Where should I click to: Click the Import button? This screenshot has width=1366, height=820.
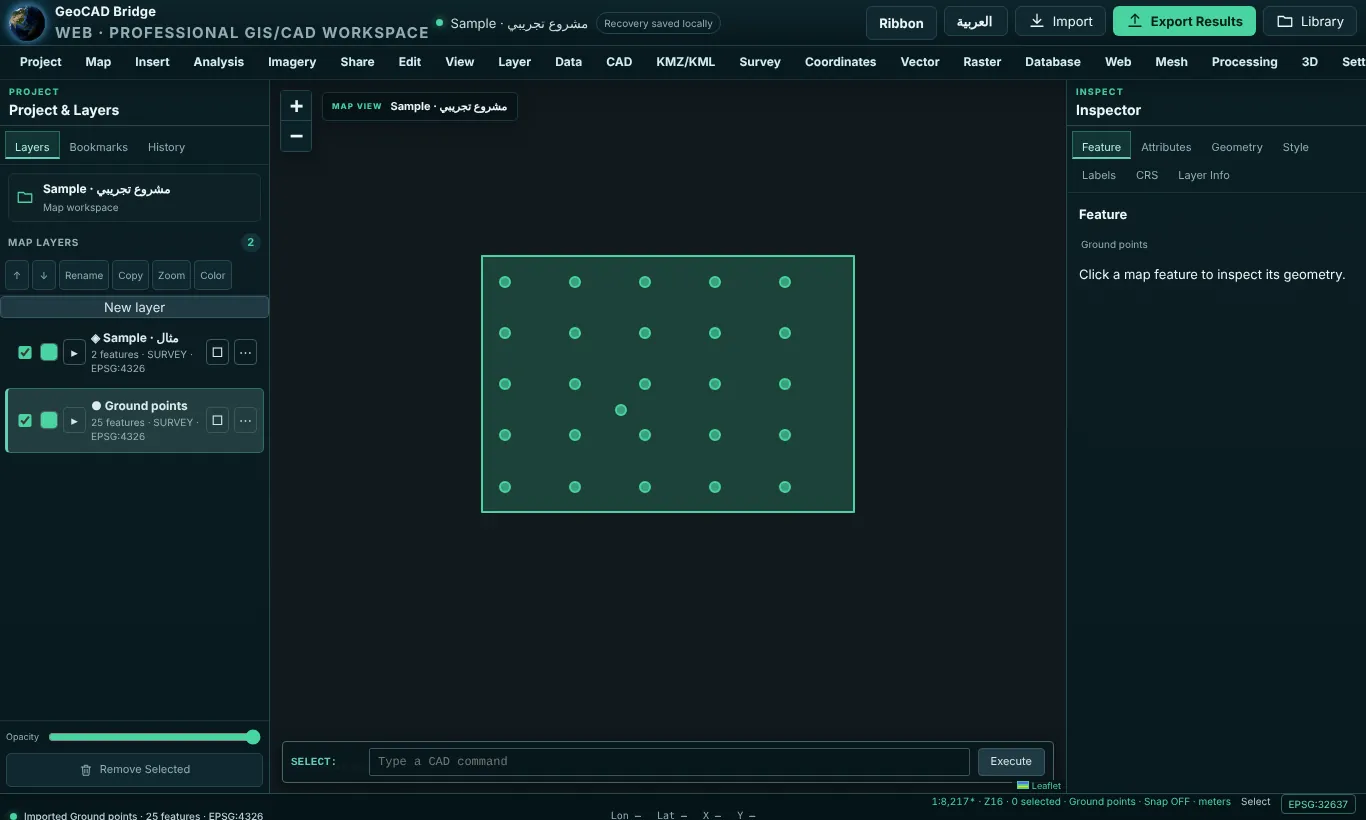[1060, 21]
